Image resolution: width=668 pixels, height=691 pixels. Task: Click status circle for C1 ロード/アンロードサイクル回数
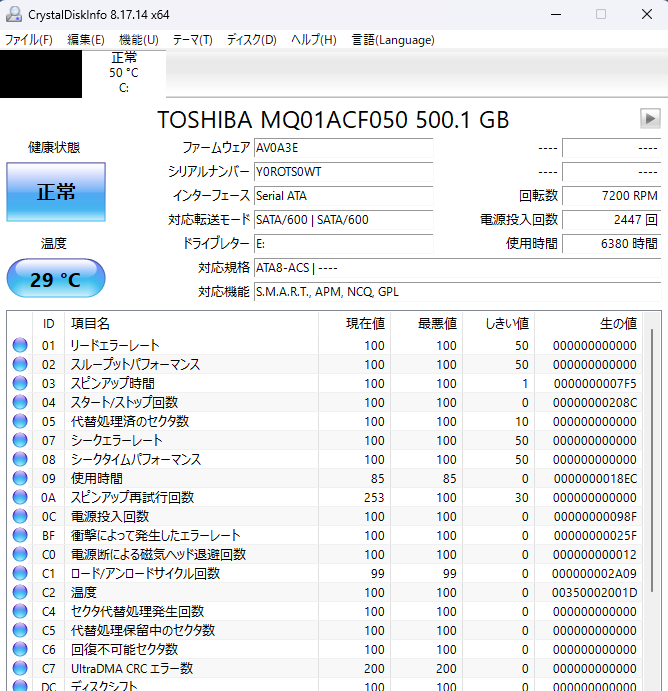pyautogui.click(x=20, y=573)
